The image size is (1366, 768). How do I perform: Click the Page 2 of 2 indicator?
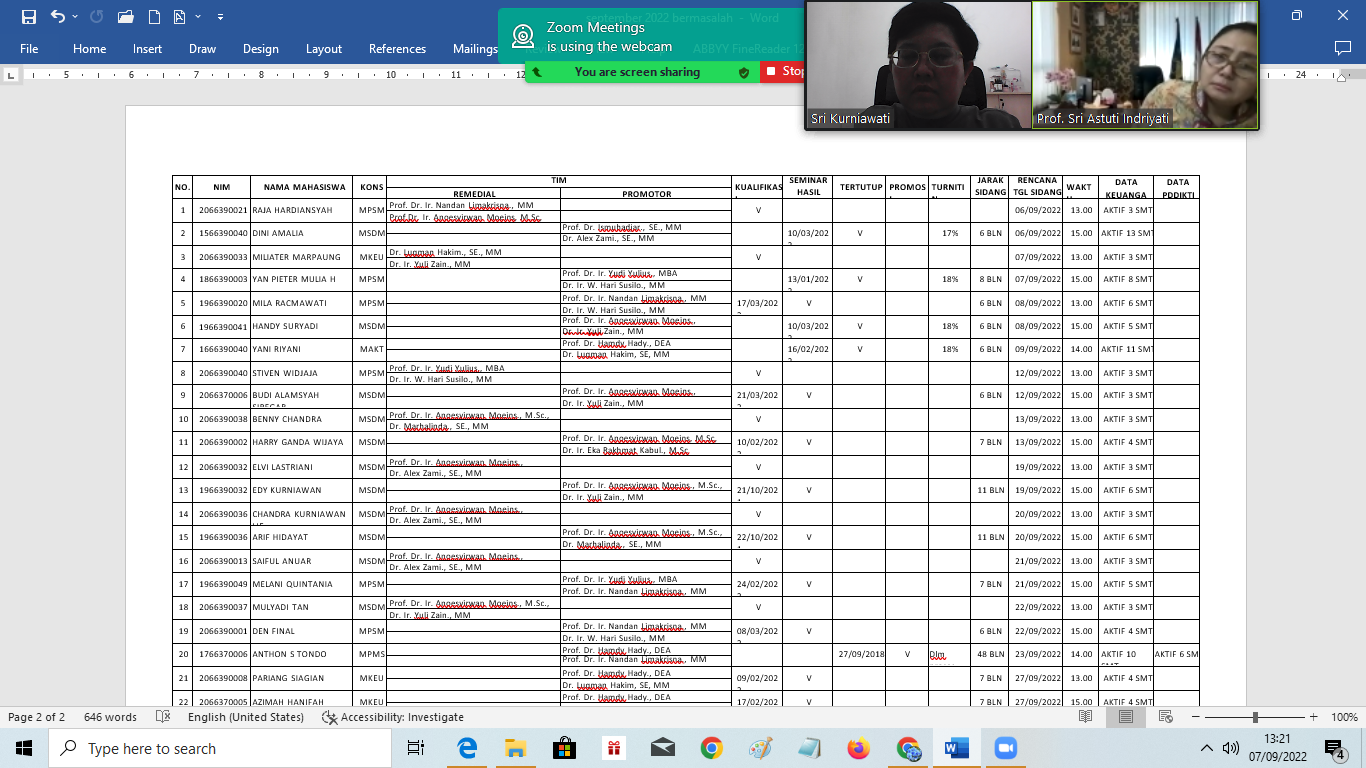tap(36, 717)
